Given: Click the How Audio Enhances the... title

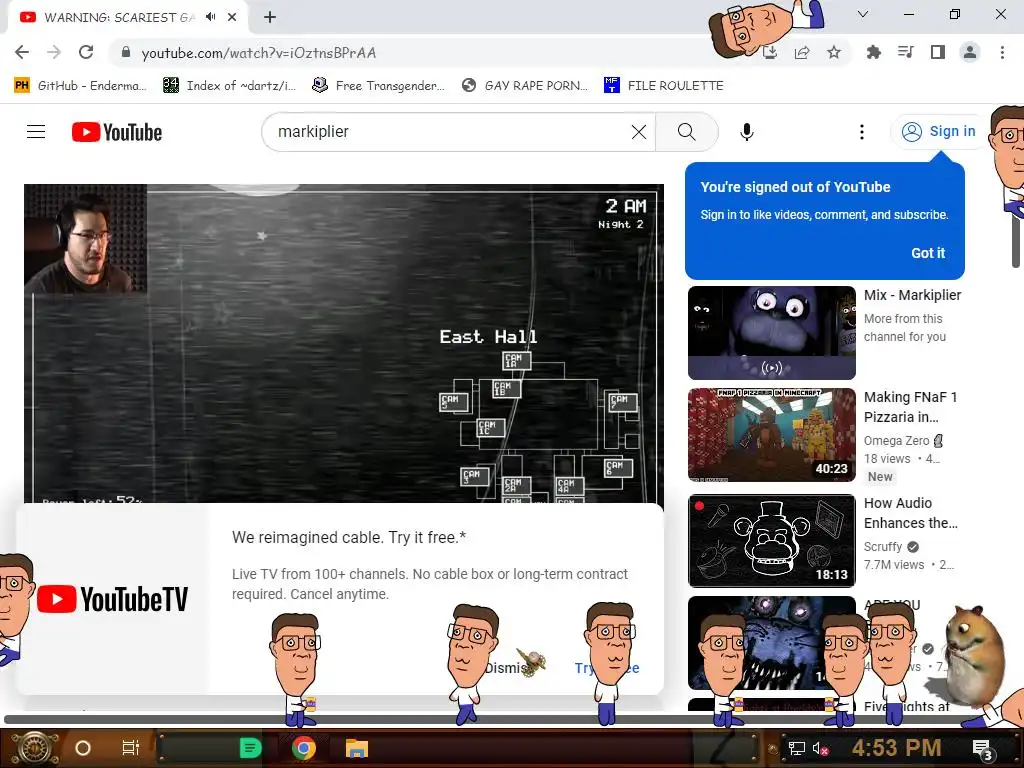Looking at the screenshot, I should click(910, 513).
